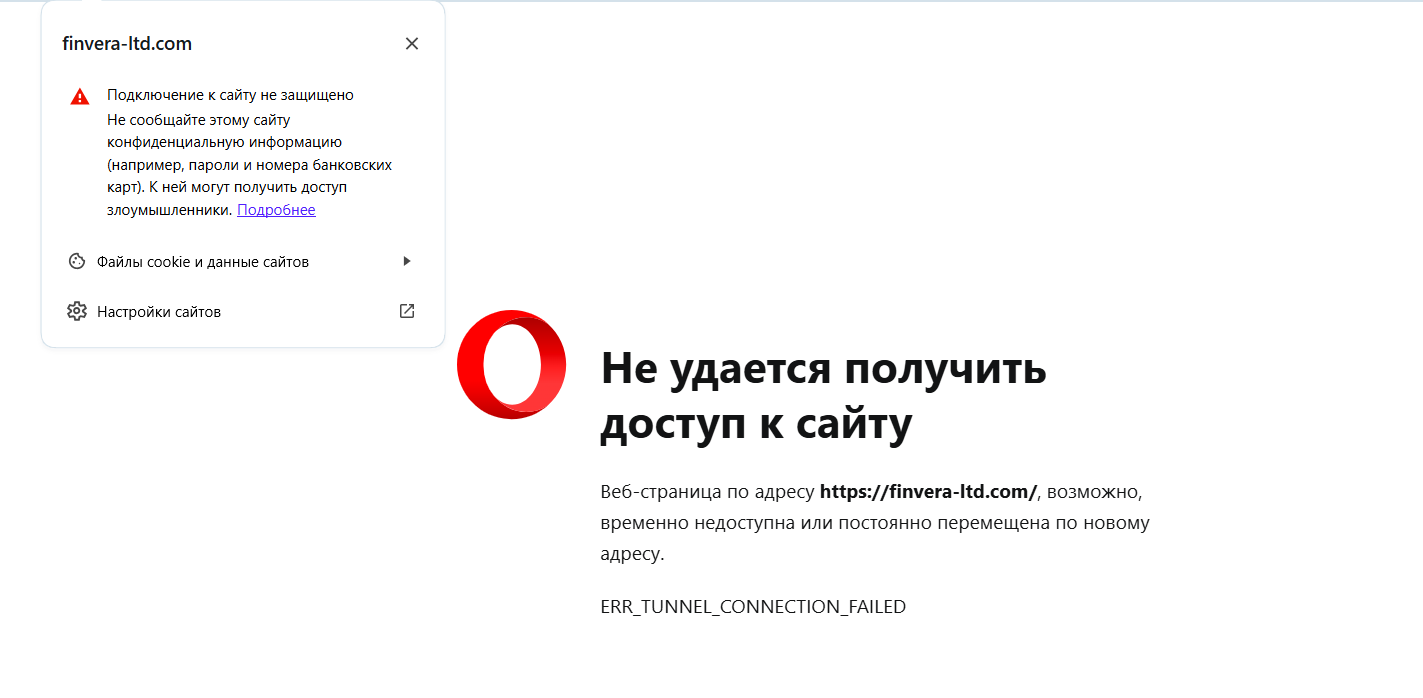Open Файлы cookie и данные сайтов
1423x698 pixels.
tap(242, 262)
